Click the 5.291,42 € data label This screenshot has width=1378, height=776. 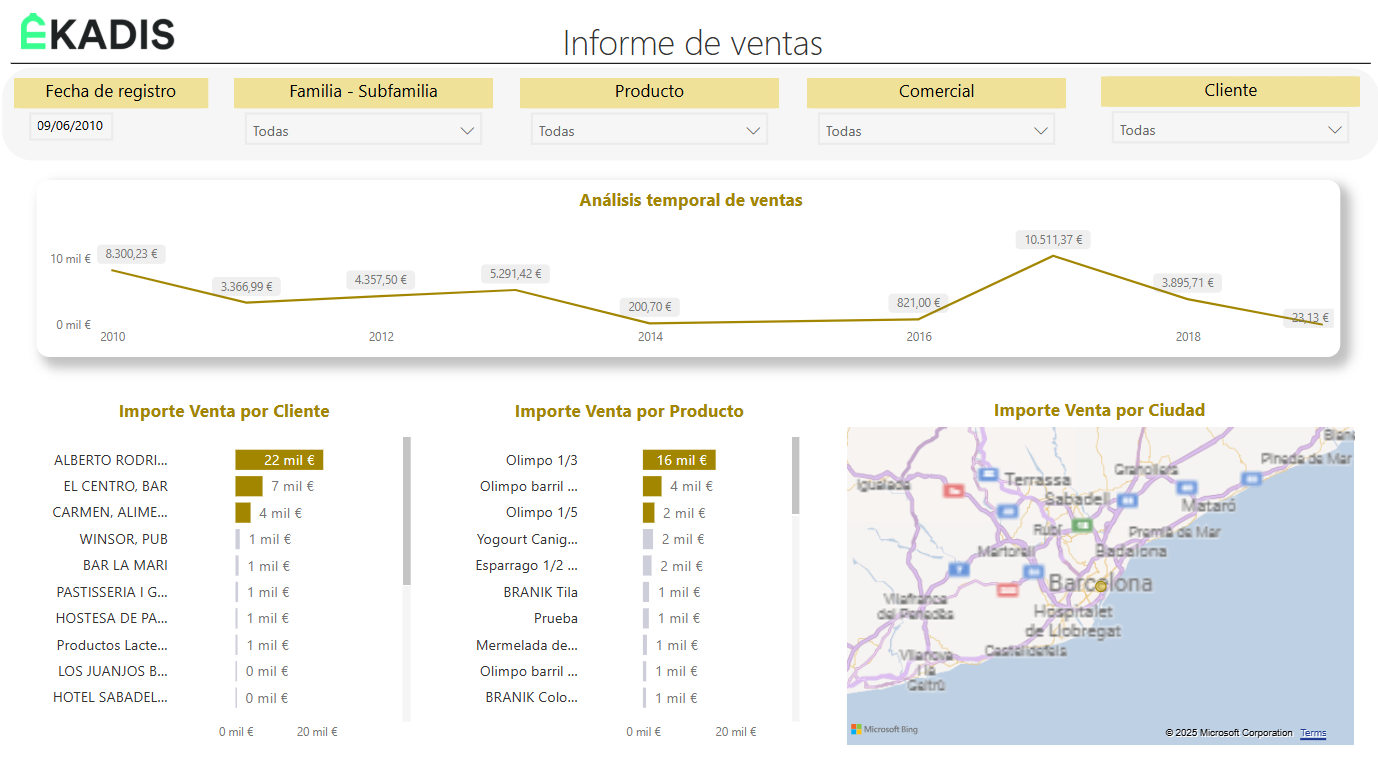515,274
